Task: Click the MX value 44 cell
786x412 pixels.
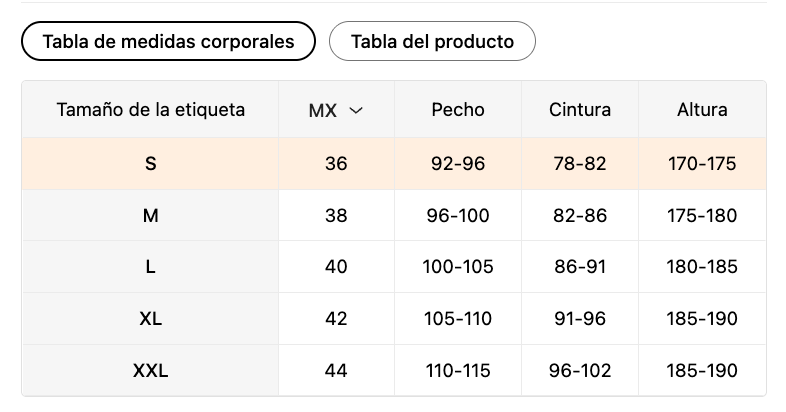Action: coord(336,371)
